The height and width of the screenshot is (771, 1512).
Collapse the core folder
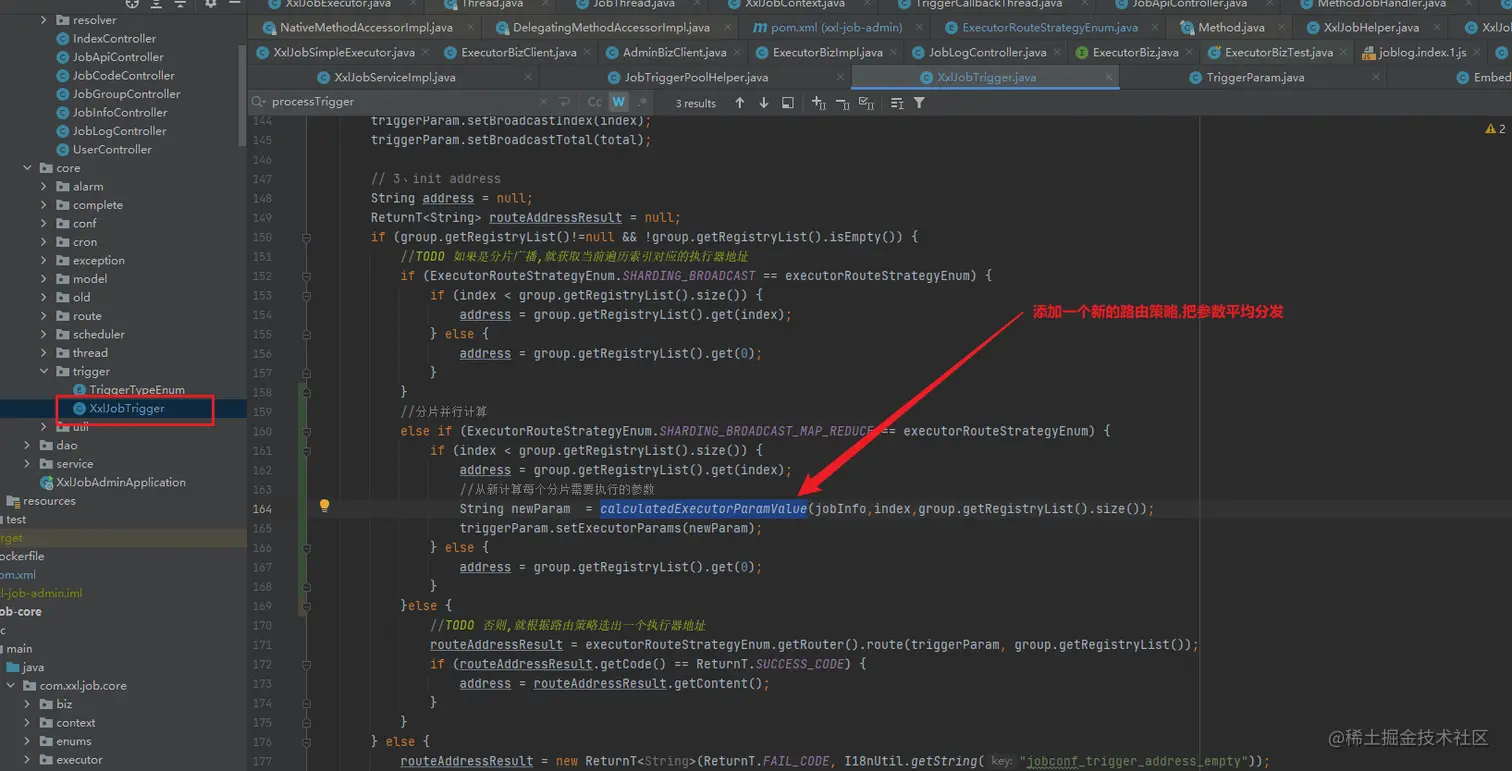pos(28,168)
